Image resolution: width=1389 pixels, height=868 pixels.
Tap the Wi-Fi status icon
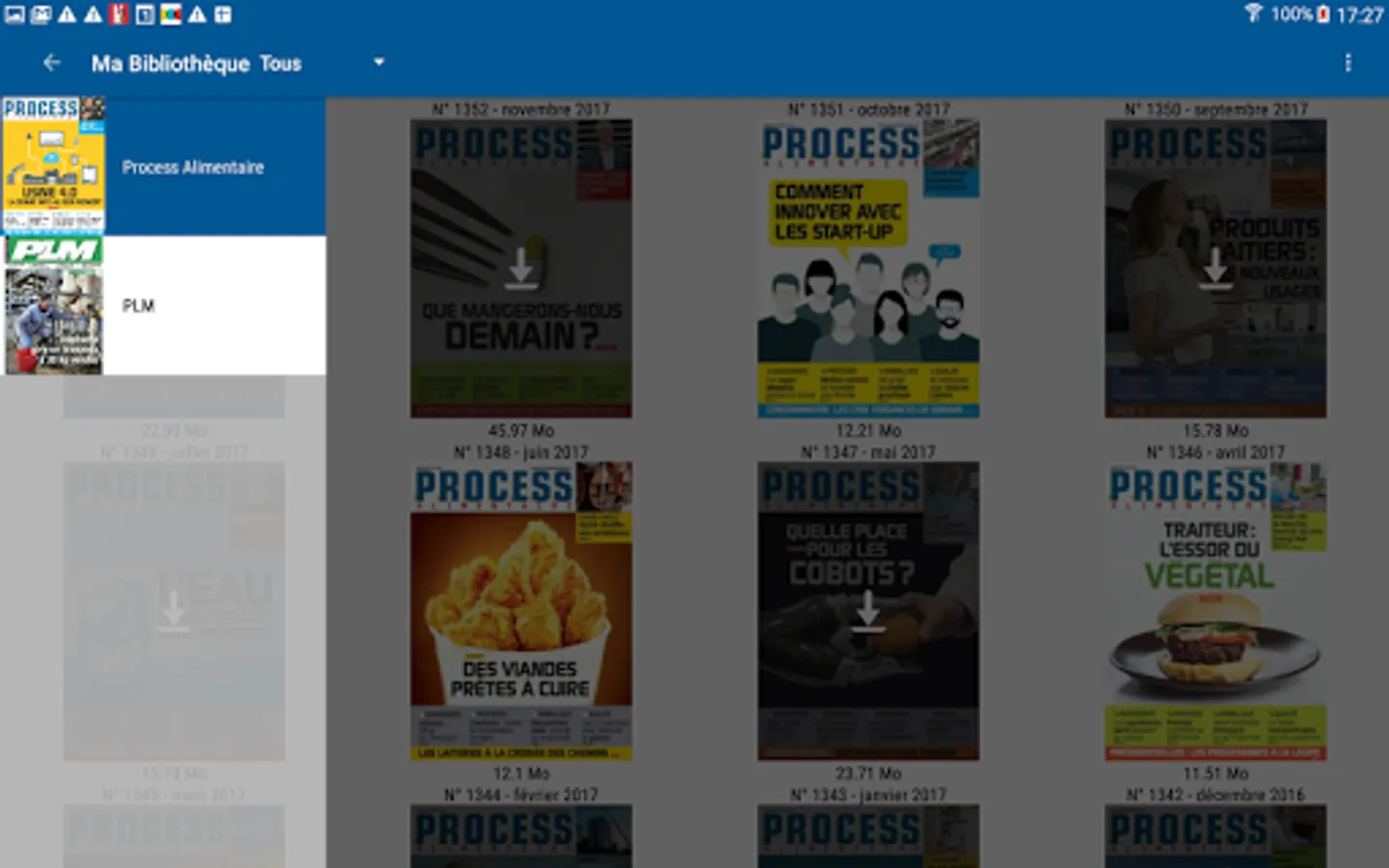[x=1253, y=14]
